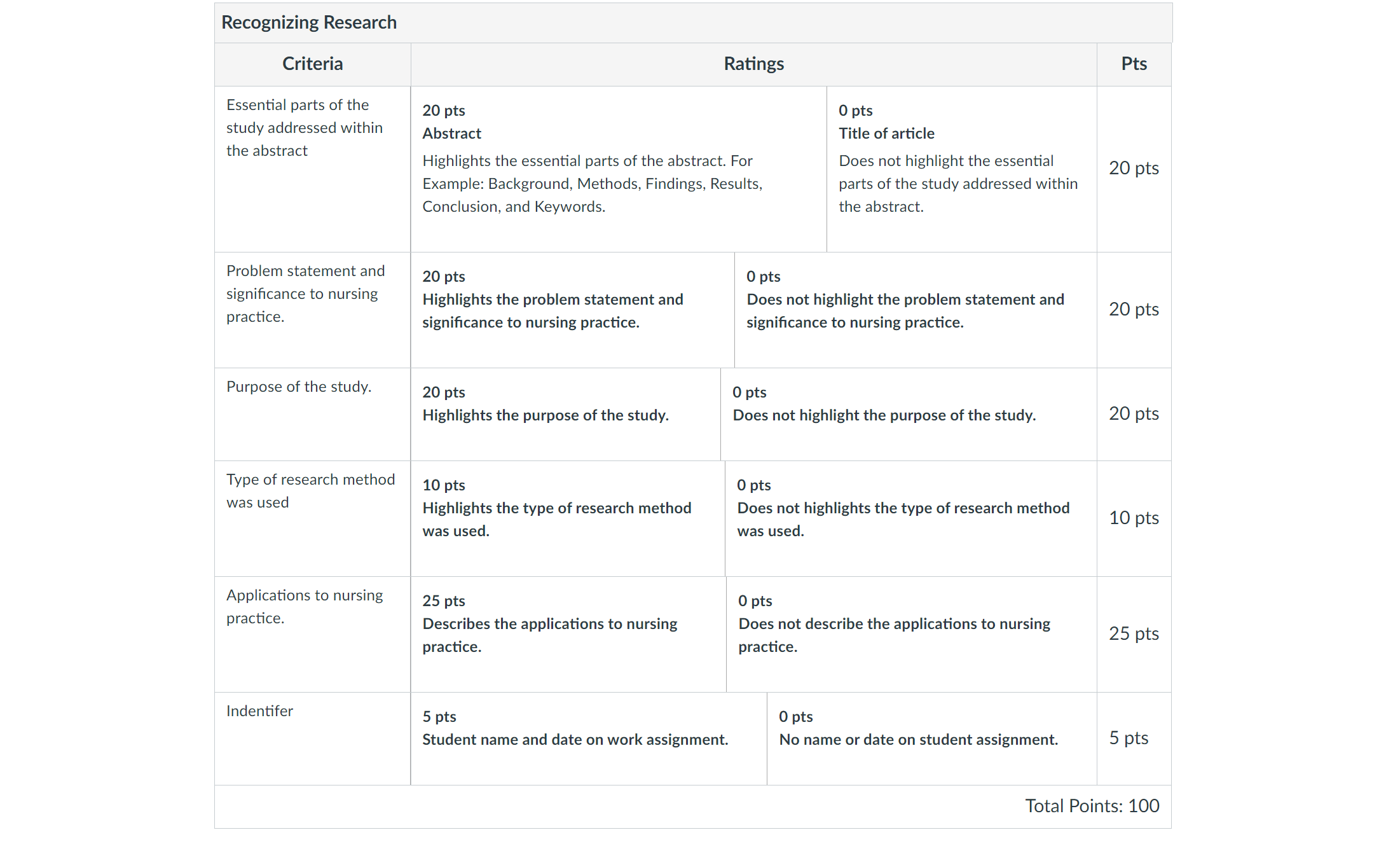Click the Total Points: 100 text
This screenshot has height=851, width=1400.
(1092, 806)
